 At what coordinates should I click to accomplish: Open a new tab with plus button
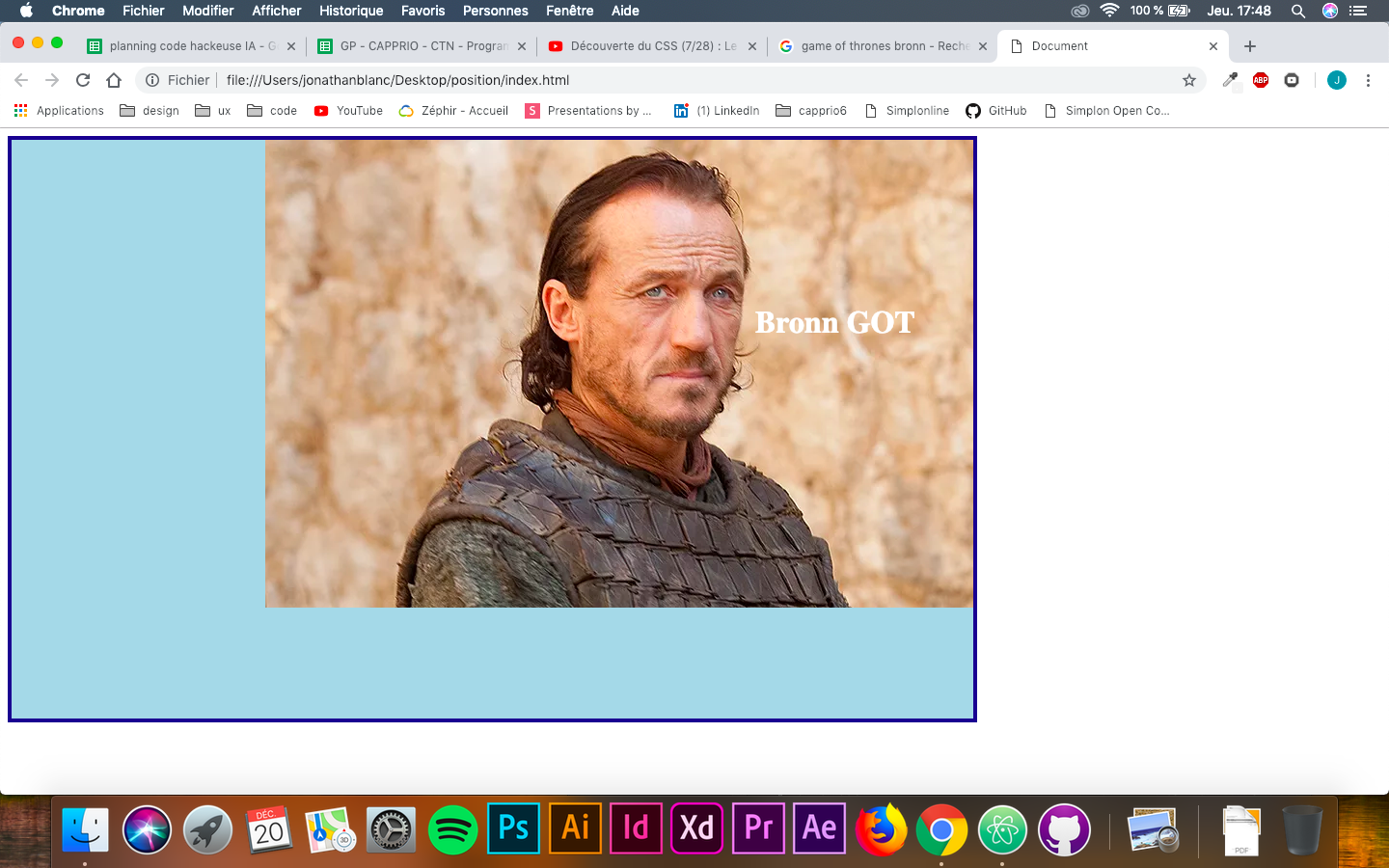point(1250,46)
